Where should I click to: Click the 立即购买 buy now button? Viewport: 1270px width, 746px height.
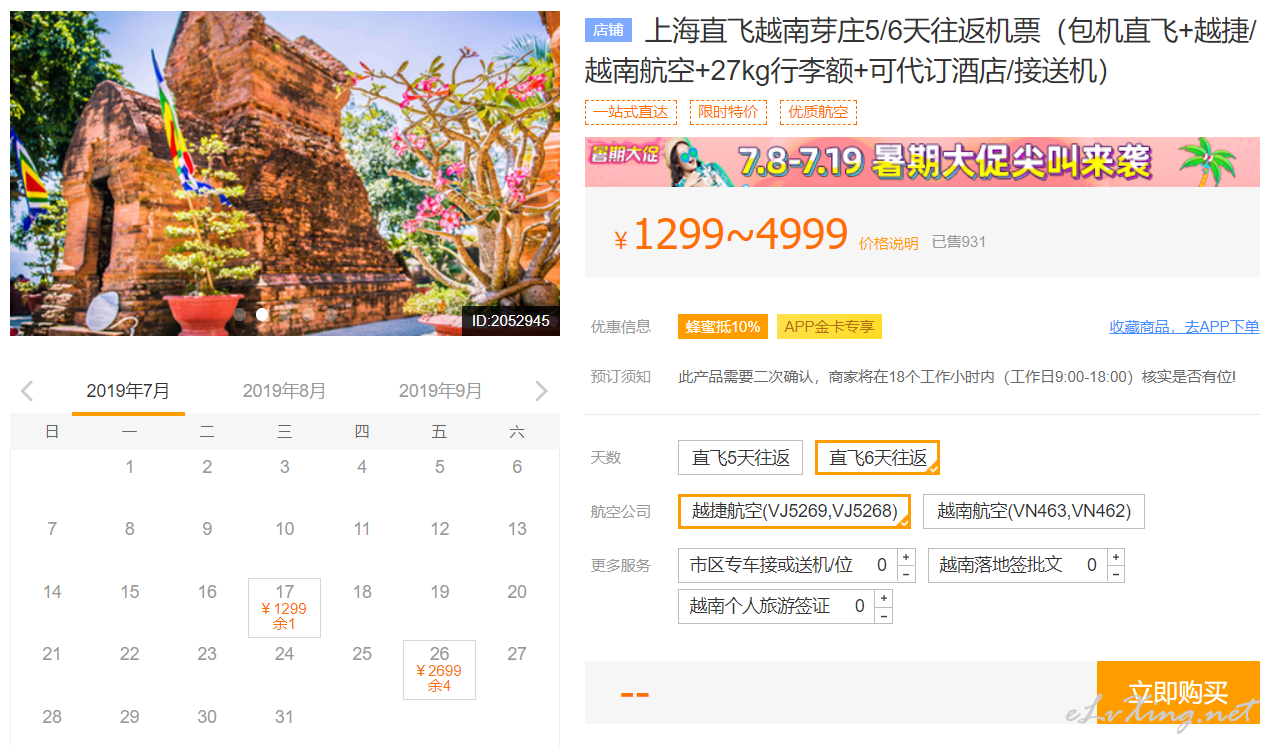pos(1178,692)
